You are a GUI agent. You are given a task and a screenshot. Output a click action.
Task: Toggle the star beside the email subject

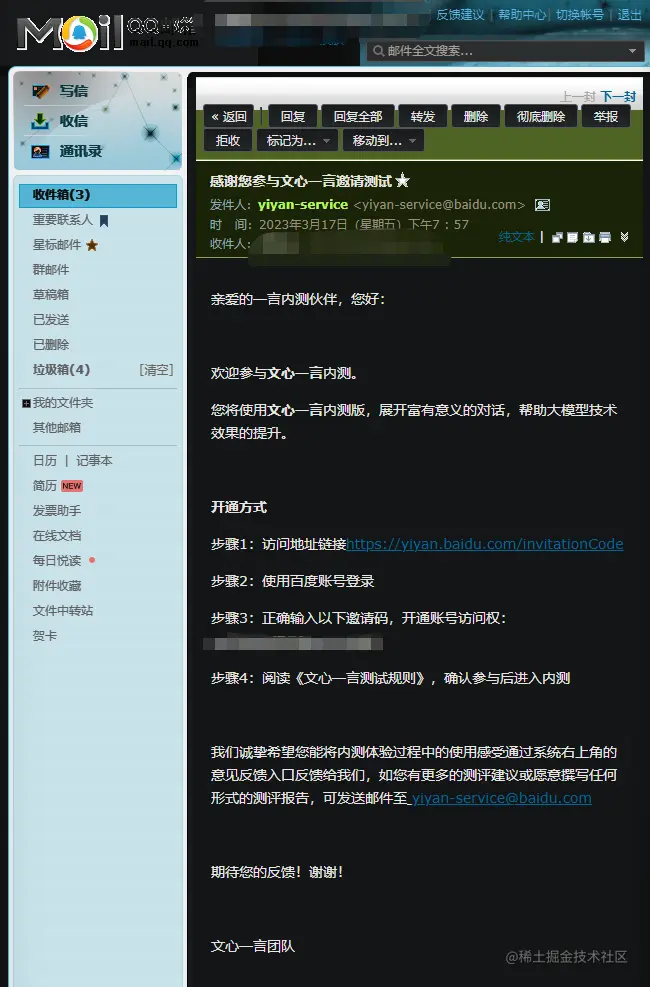403,181
